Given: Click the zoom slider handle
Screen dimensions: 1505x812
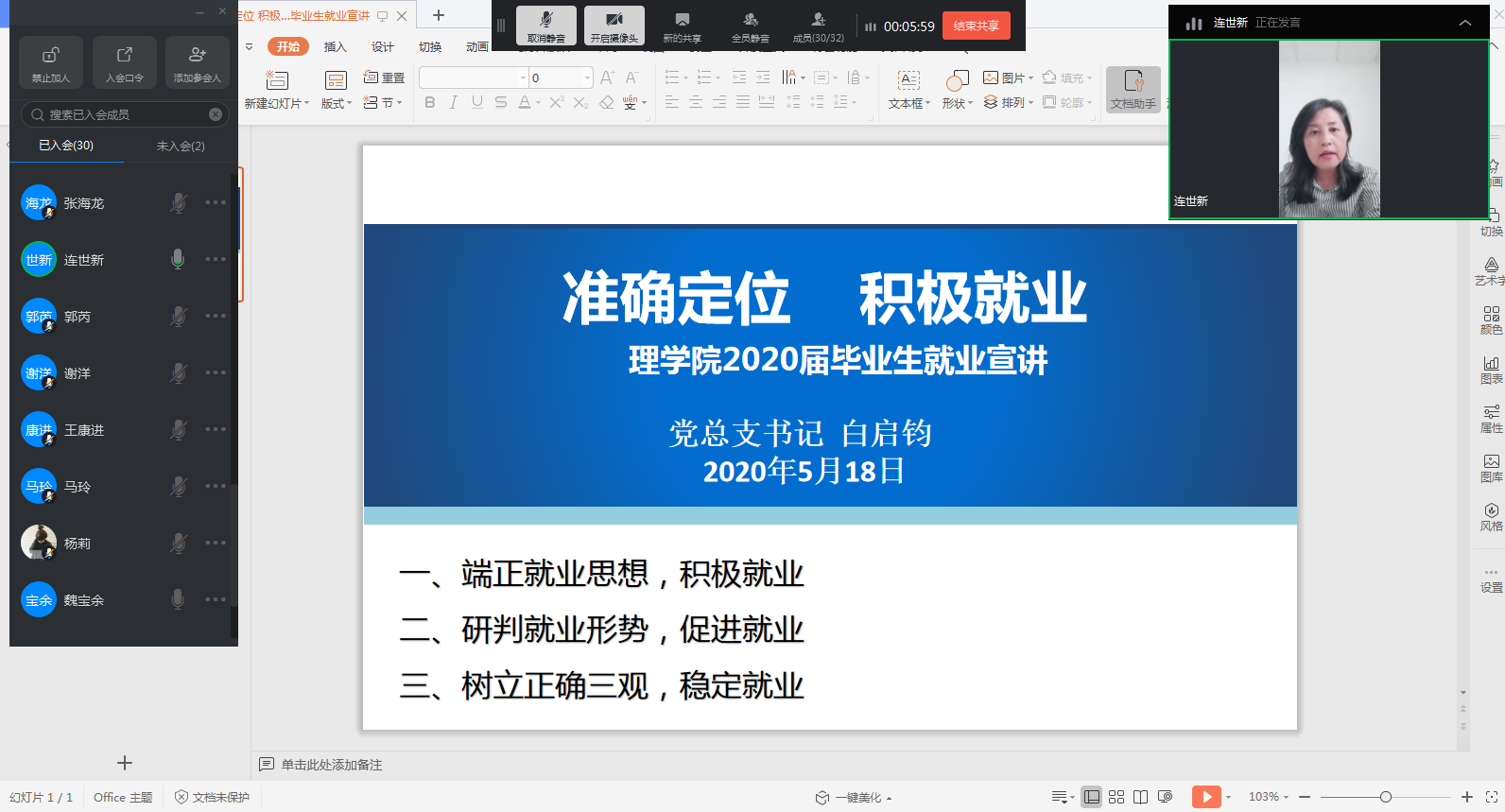Looking at the screenshot, I should pos(1386,797).
